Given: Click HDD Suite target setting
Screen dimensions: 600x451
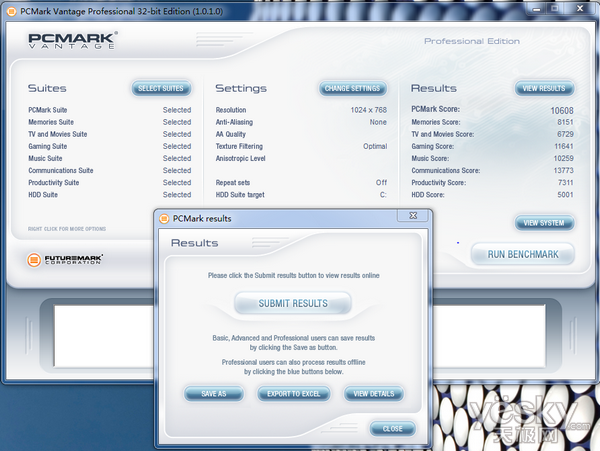Looking at the screenshot, I should pyautogui.click(x=240, y=195).
